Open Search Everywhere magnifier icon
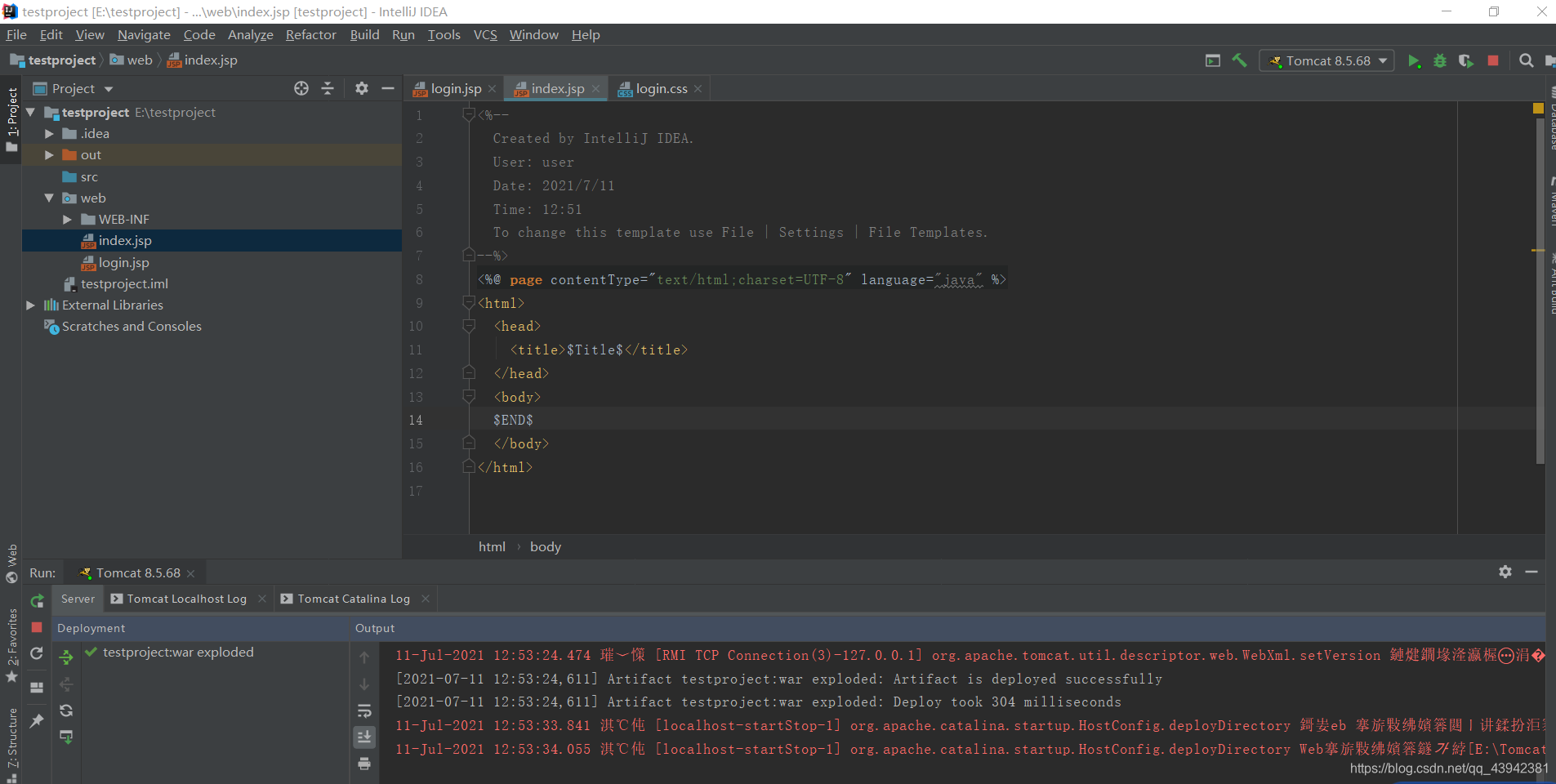The width and height of the screenshot is (1556, 784). click(x=1526, y=61)
